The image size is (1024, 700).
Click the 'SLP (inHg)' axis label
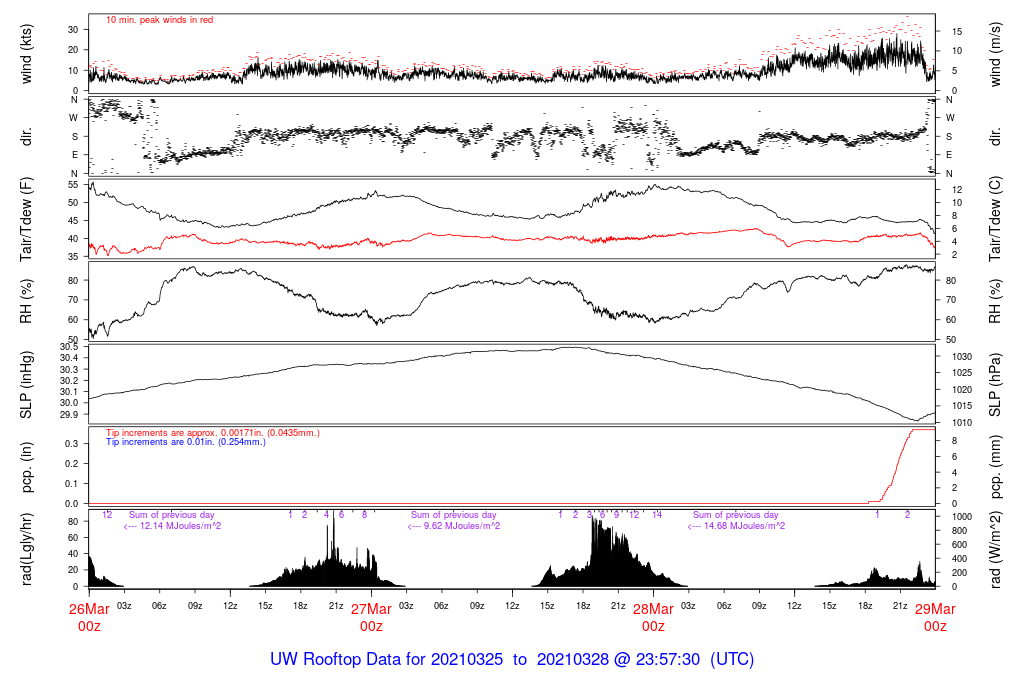click(x=26, y=385)
